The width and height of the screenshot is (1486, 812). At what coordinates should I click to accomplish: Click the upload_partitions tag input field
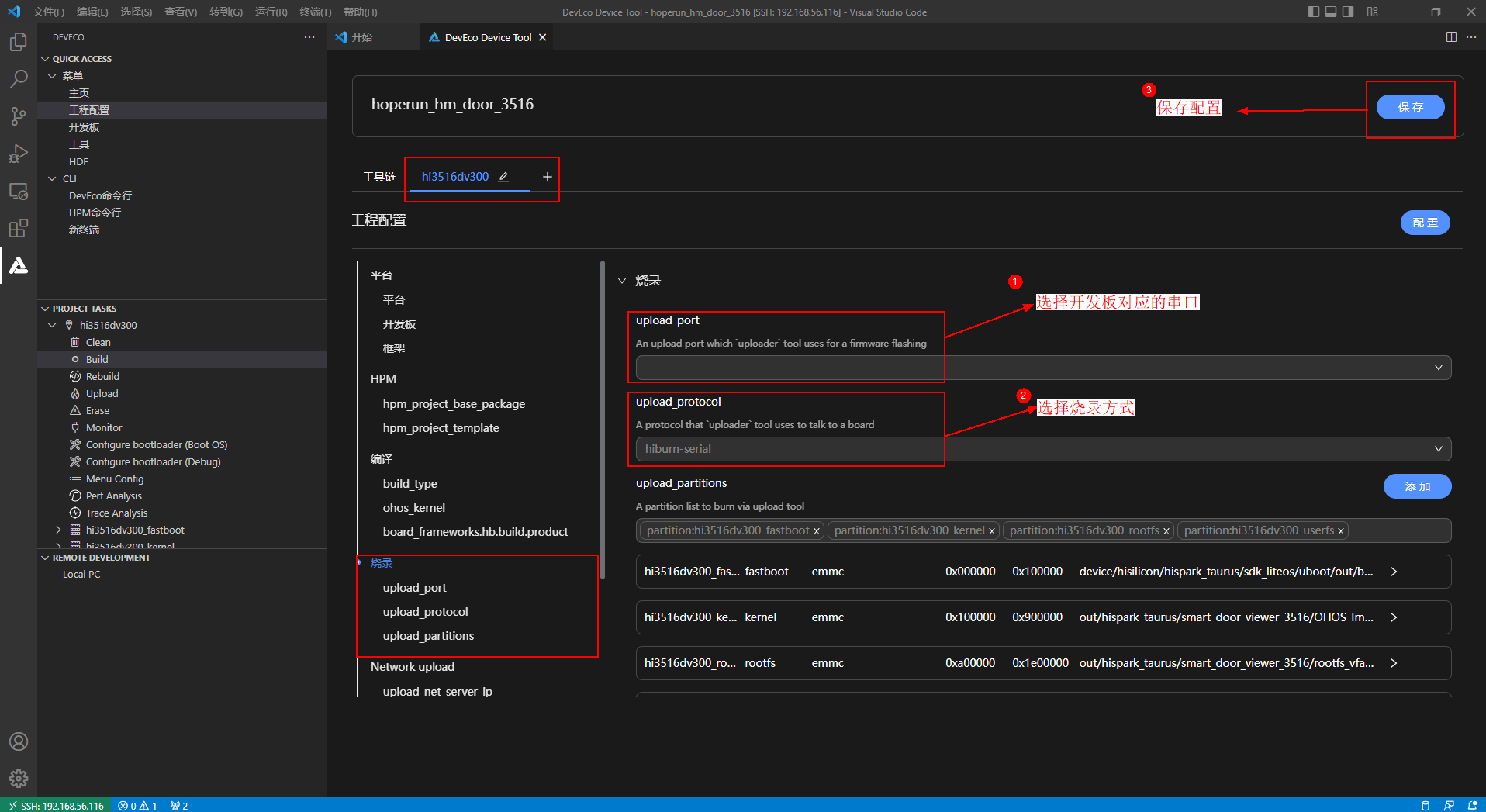coord(1043,530)
